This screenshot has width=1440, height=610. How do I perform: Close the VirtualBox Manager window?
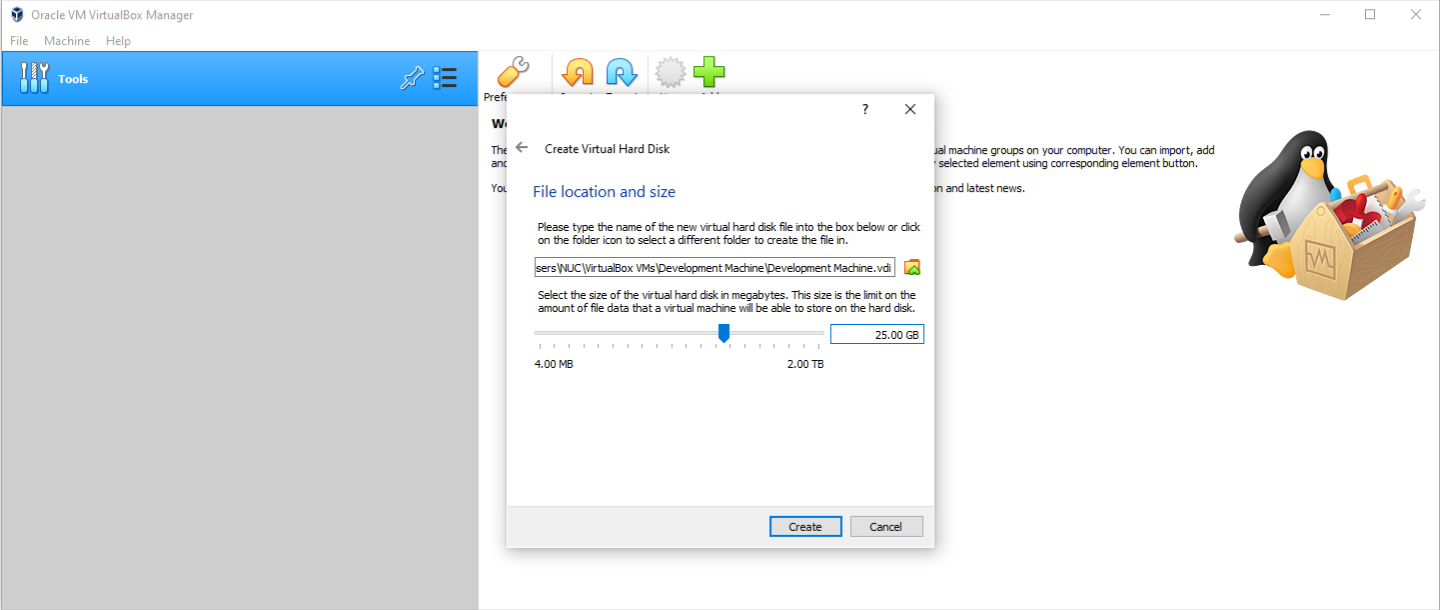coord(1416,15)
